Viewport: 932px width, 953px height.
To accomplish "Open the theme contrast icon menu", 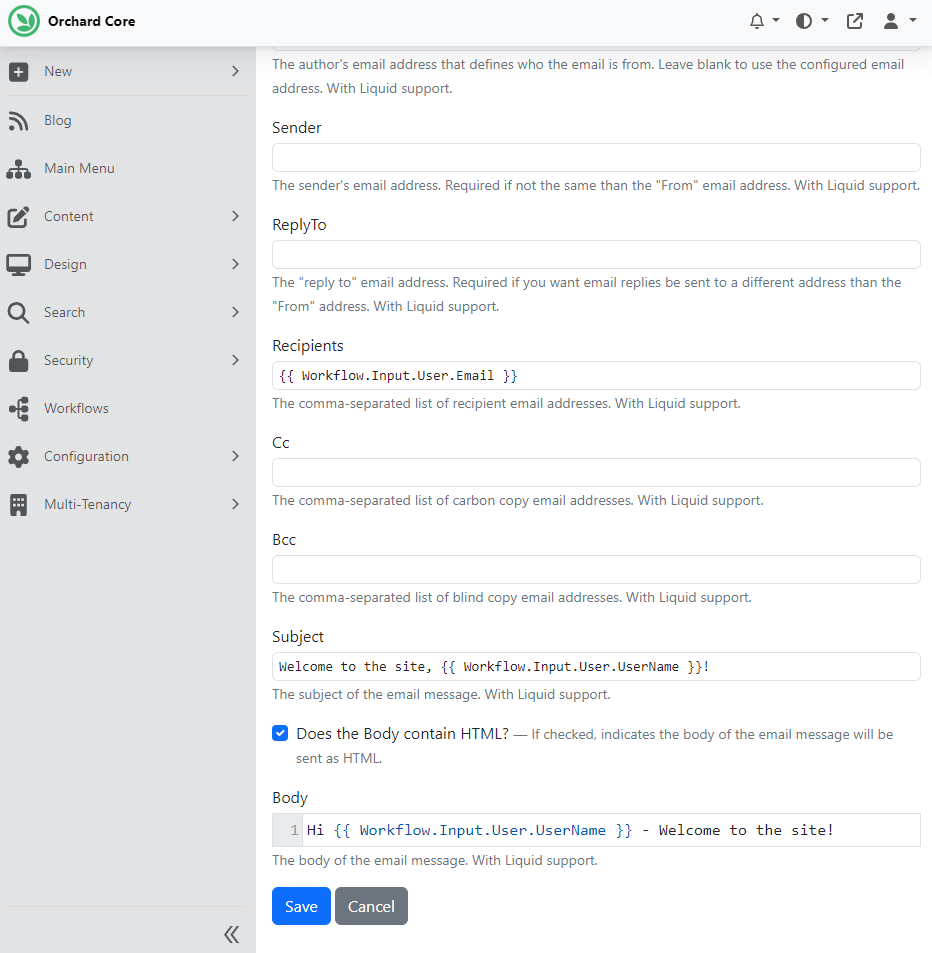I will tap(804, 21).
